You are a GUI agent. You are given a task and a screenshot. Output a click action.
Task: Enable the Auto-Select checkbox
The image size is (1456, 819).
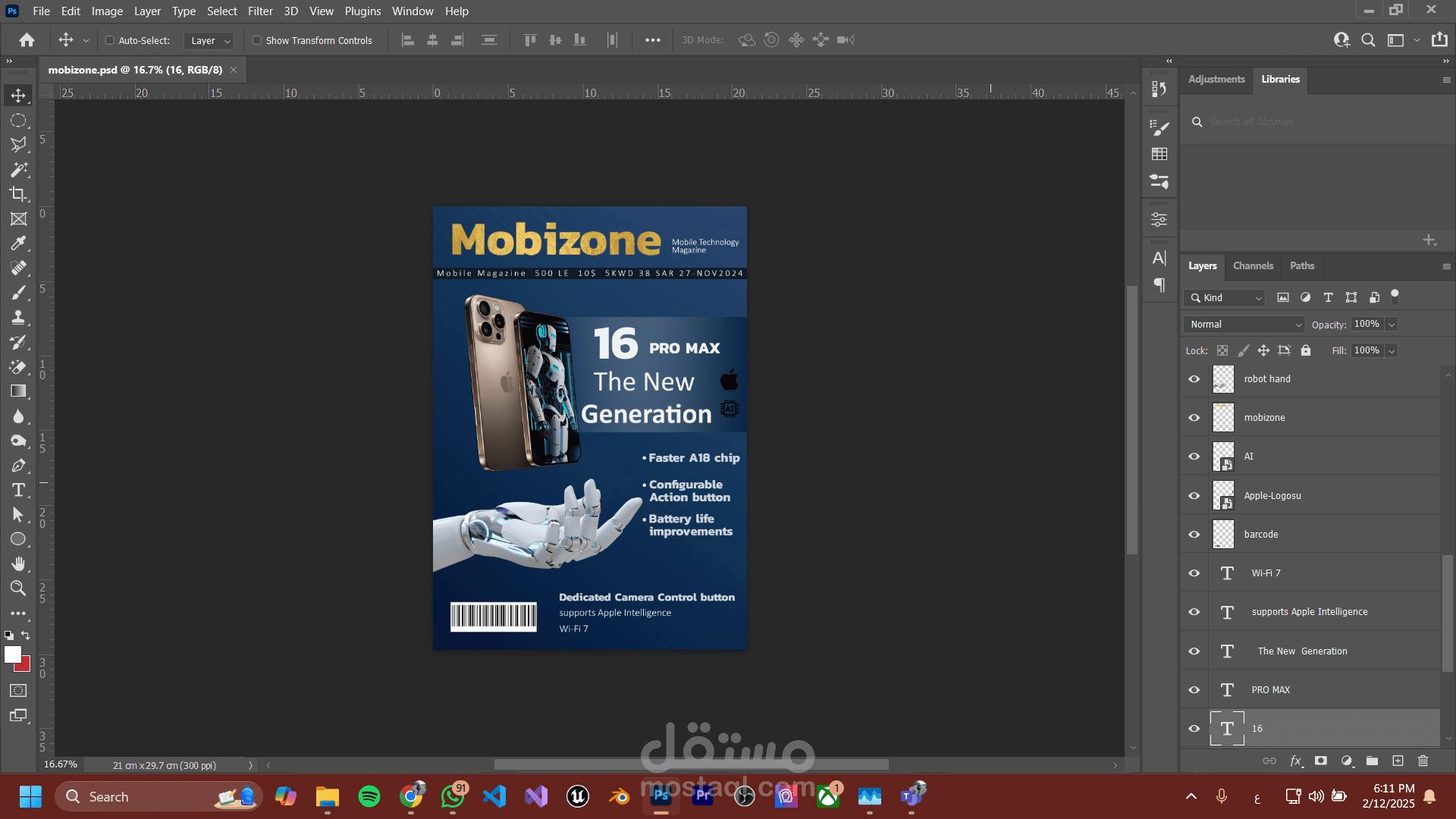(110, 40)
